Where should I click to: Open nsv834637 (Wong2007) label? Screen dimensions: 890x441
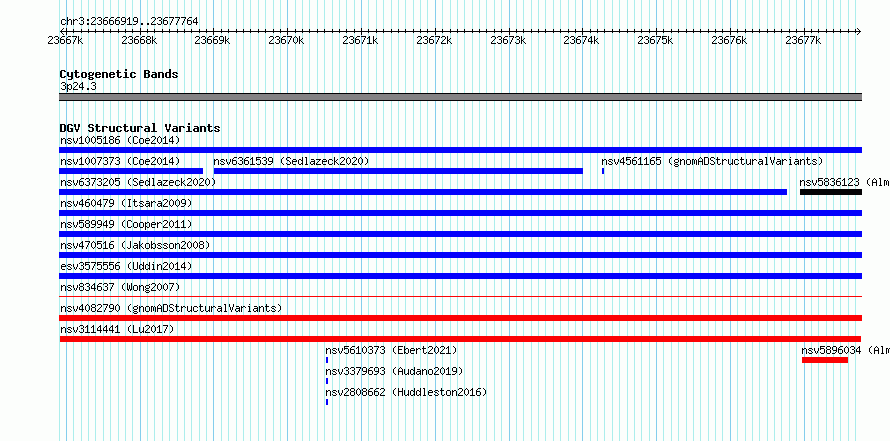(x=120, y=287)
